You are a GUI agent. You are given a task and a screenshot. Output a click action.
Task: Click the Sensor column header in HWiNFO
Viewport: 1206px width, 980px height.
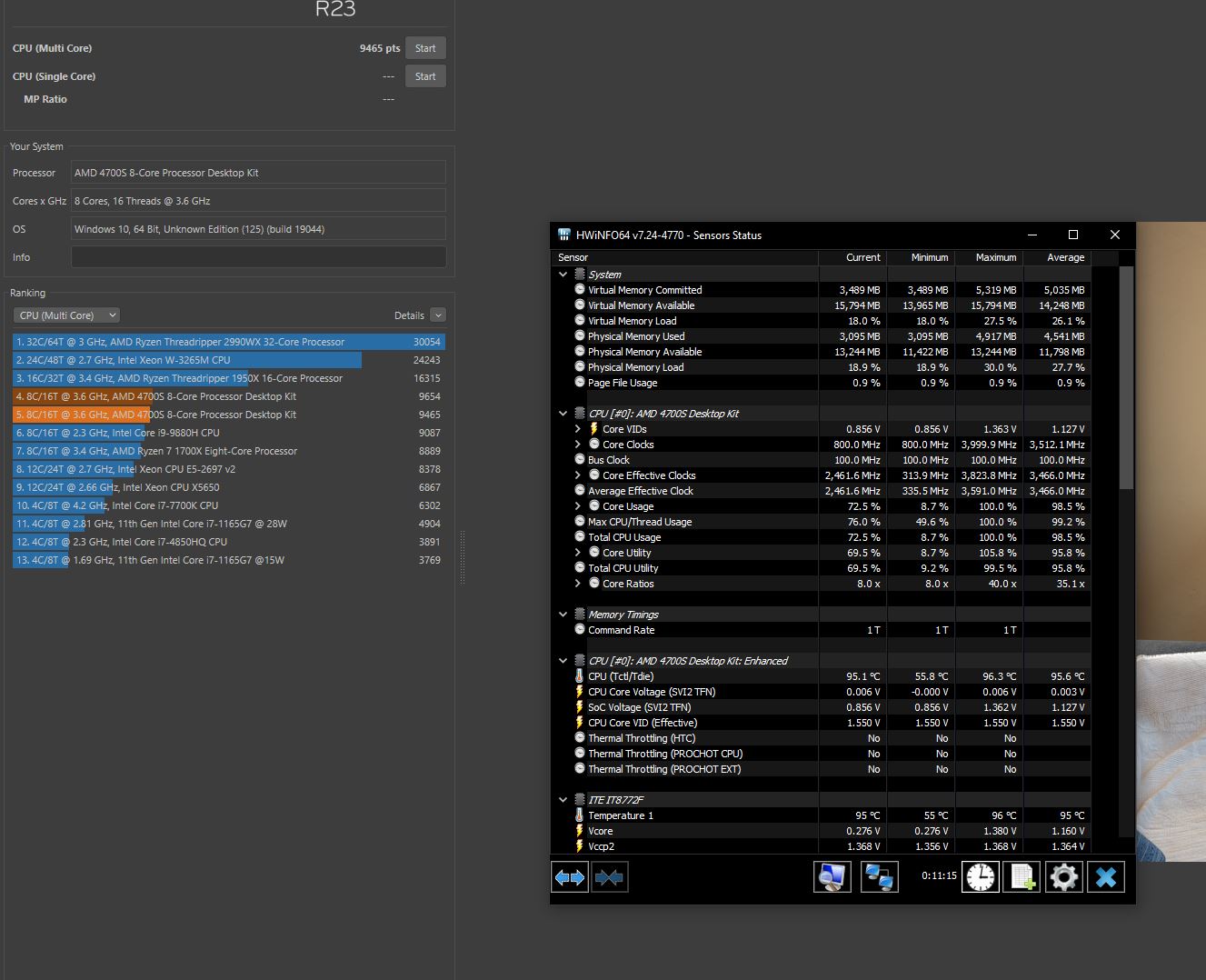pos(684,257)
